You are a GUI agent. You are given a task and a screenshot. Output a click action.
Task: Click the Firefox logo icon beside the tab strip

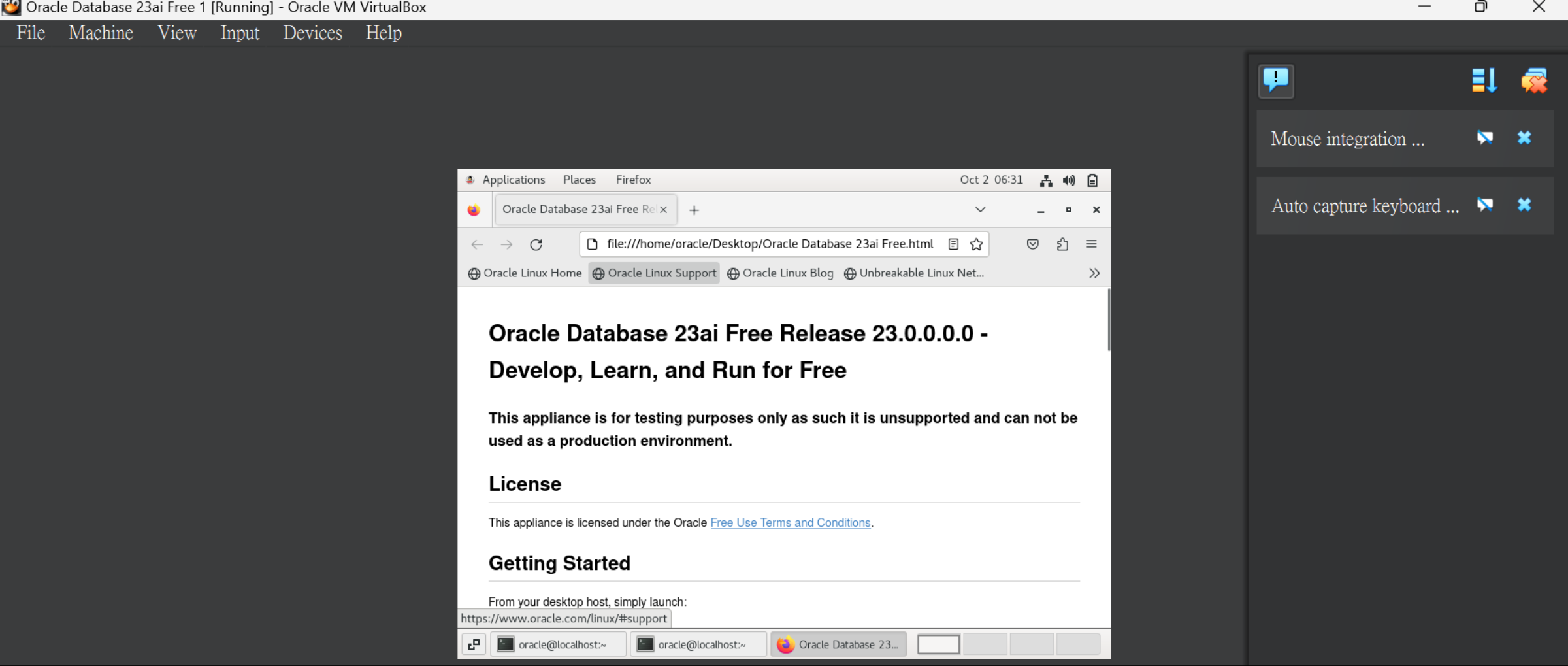point(474,210)
